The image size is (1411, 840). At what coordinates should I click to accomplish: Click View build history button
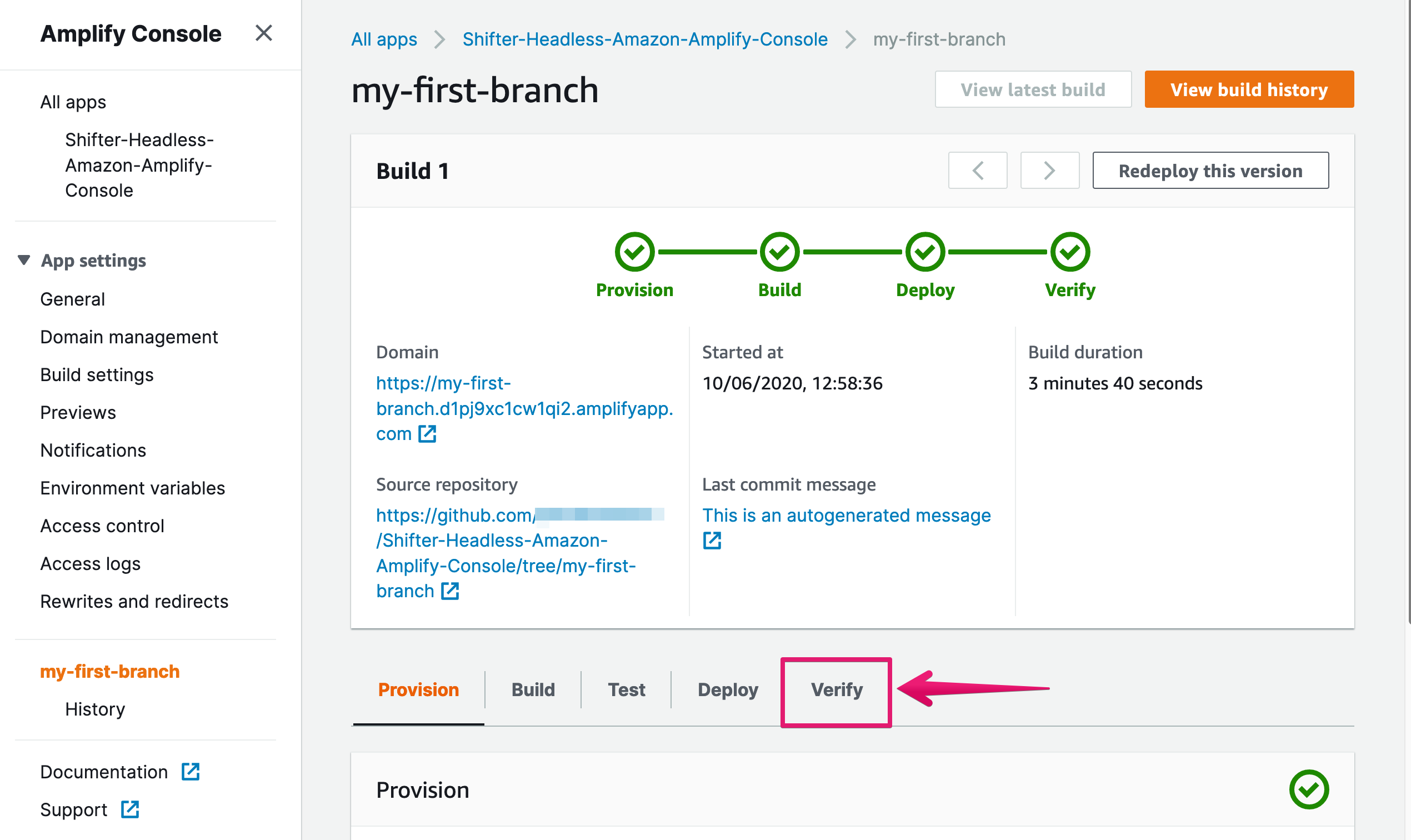pyautogui.click(x=1249, y=89)
